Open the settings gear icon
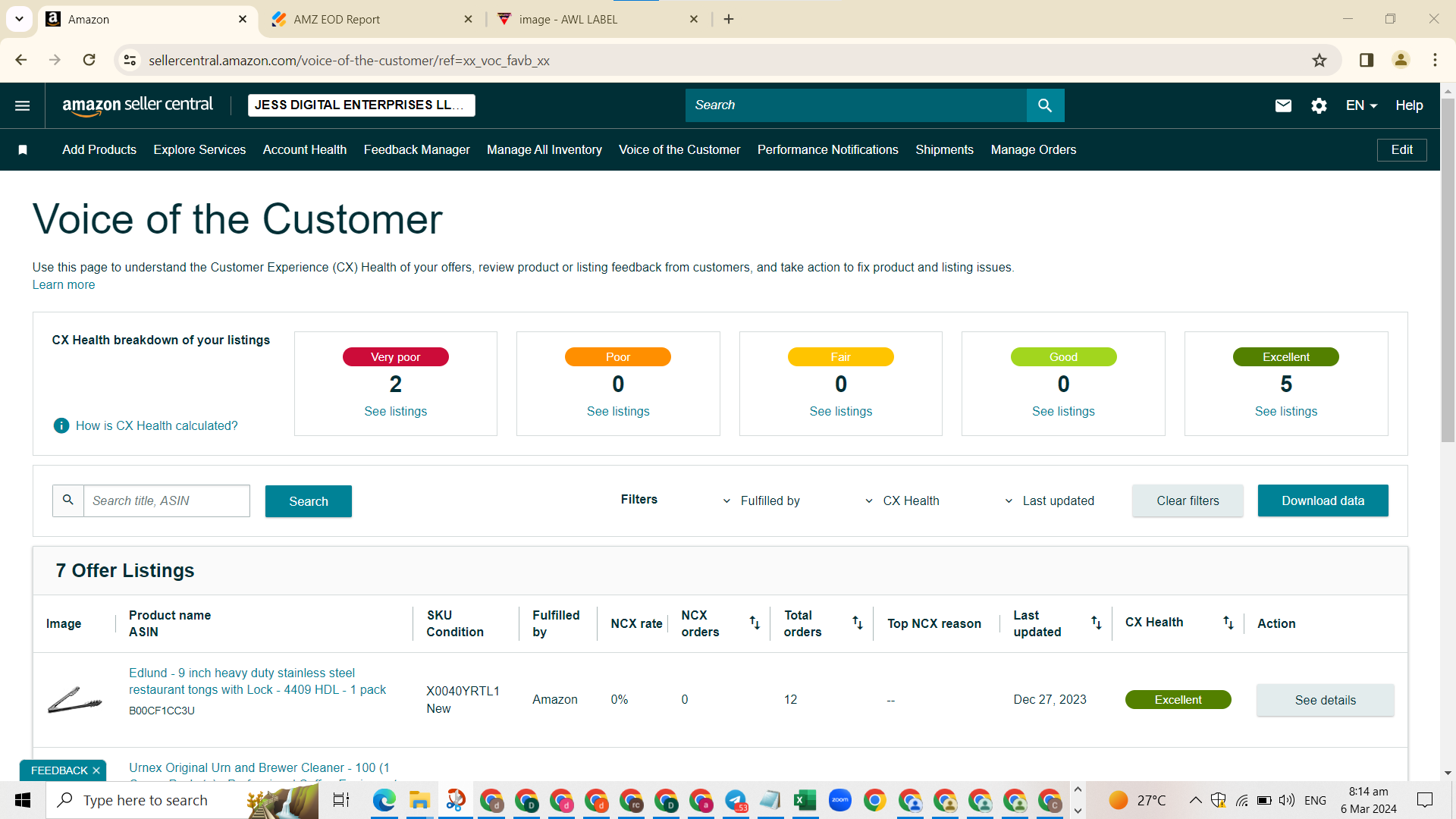Image resolution: width=1456 pixels, height=819 pixels. click(x=1319, y=105)
